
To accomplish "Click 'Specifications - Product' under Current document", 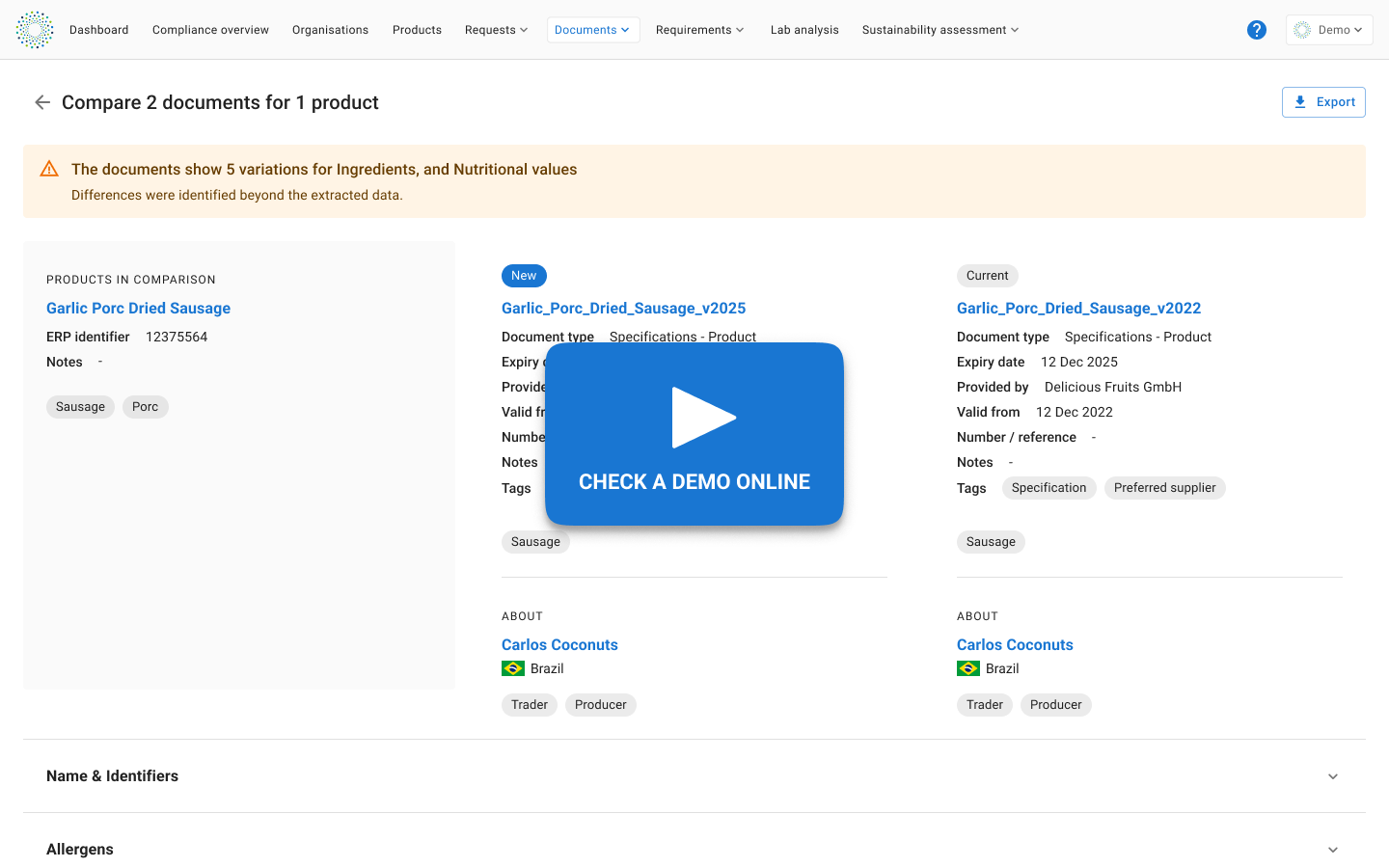I will coord(1138,337).
